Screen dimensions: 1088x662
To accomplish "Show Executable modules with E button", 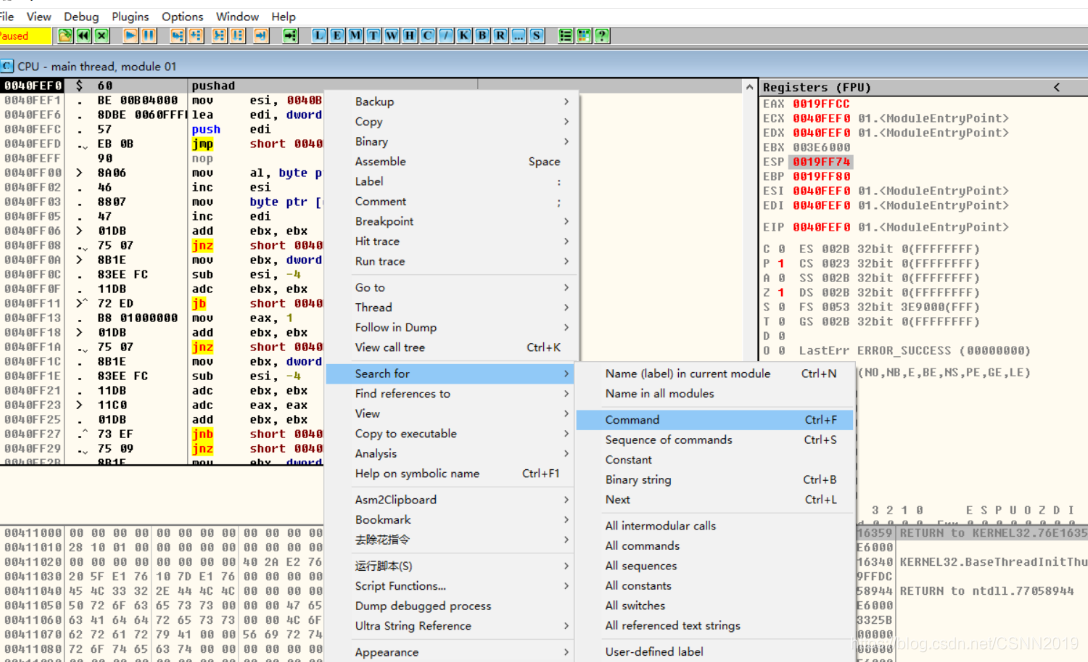I will point(337,35).
